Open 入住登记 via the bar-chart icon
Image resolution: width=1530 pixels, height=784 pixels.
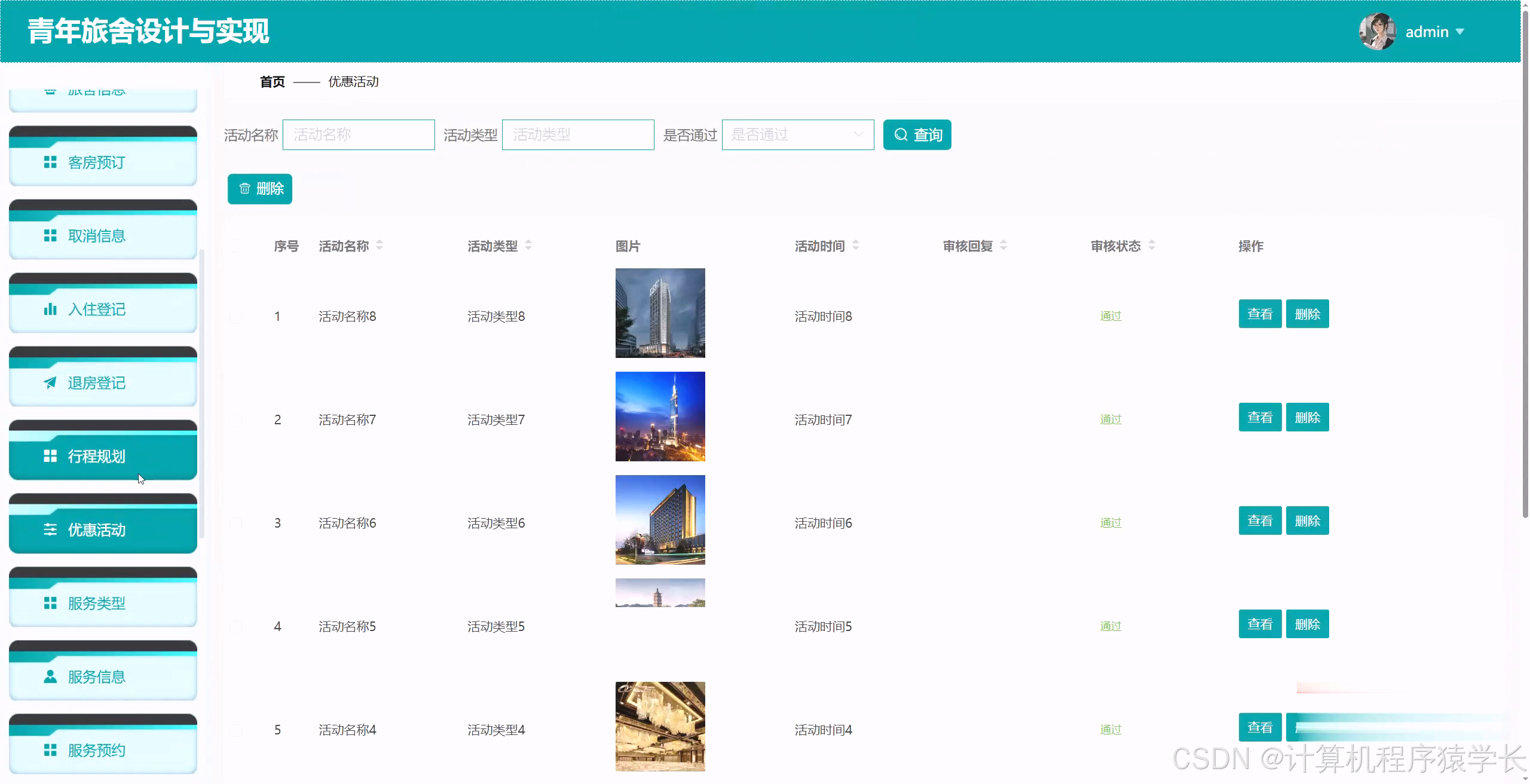[x=50, y=310]
